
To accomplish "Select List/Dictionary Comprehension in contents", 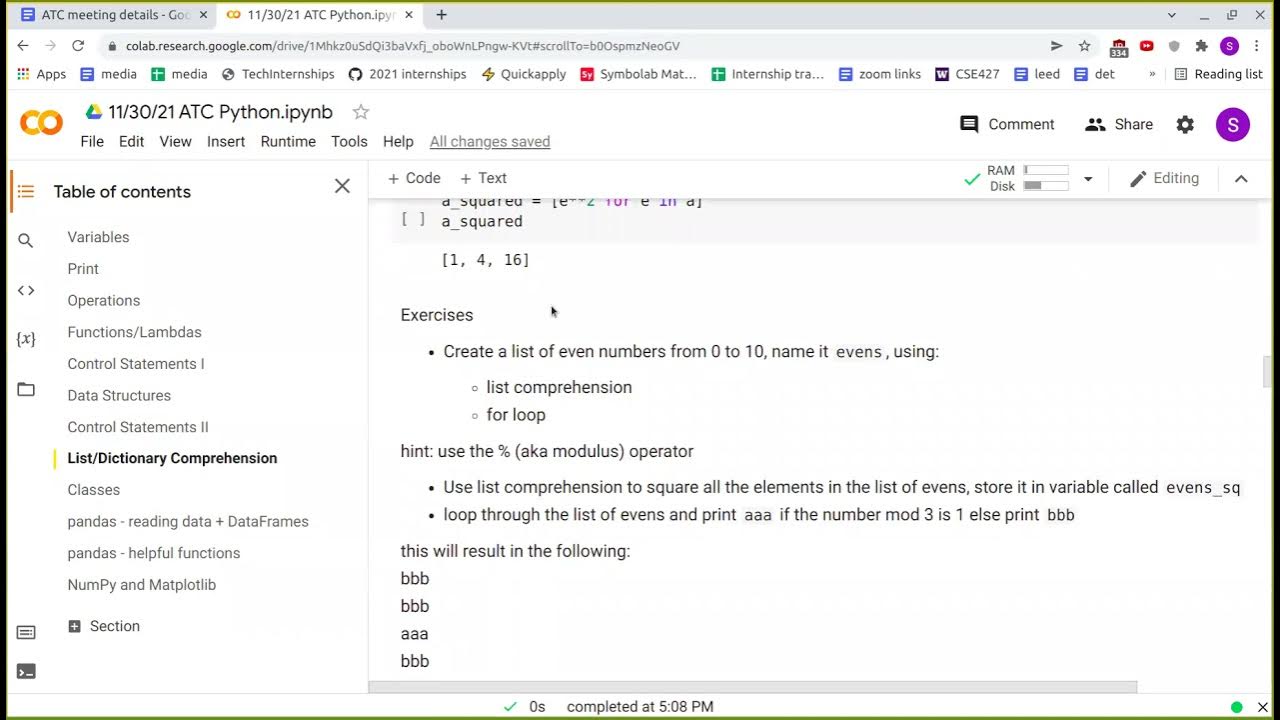I will click(x=172, y=458).
